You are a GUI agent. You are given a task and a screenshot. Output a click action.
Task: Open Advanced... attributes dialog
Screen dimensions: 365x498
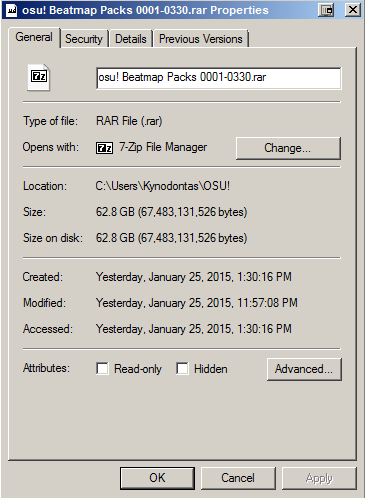[304, 369]
